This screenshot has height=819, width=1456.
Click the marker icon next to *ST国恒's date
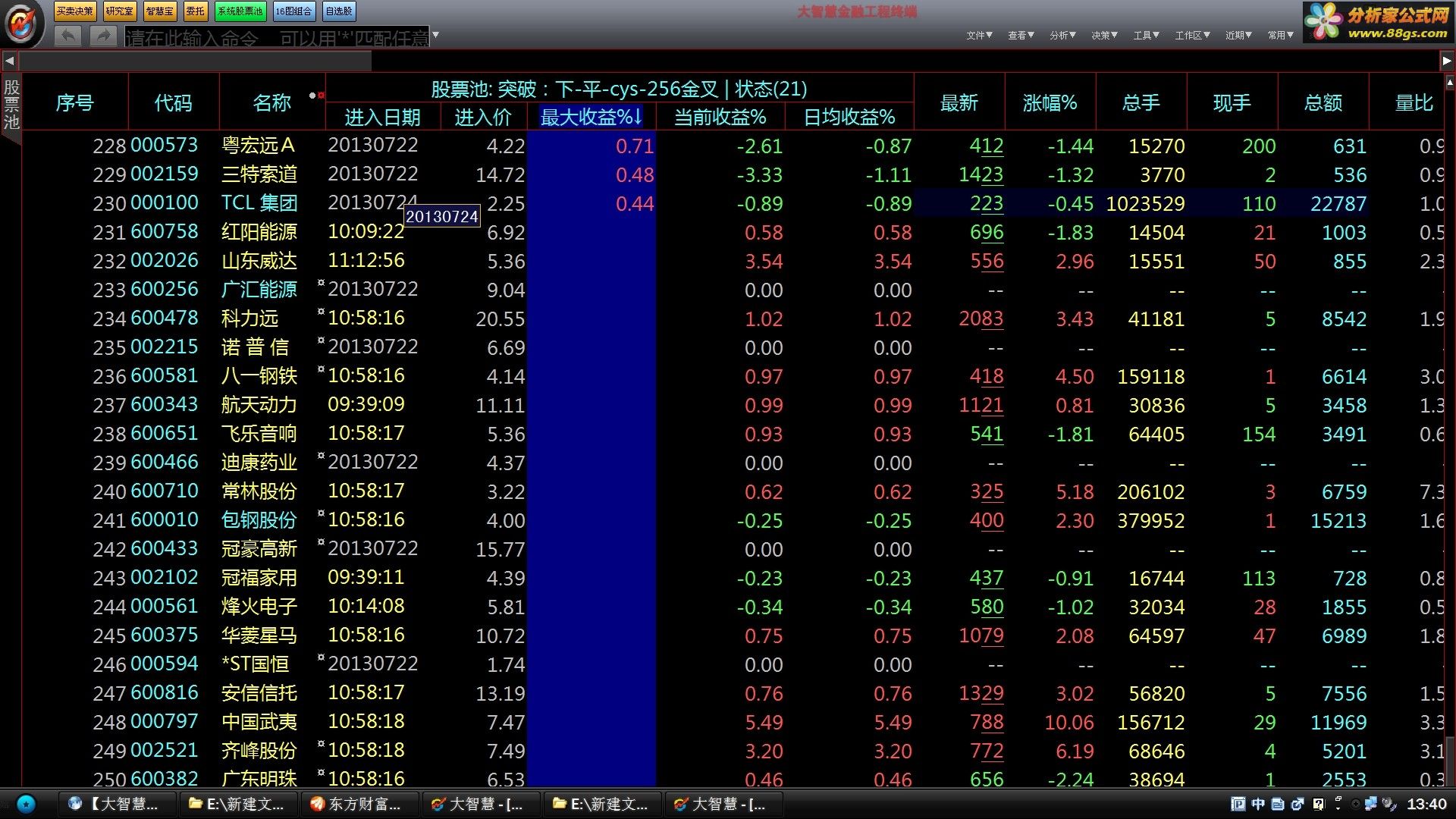[x=321, y=657]
